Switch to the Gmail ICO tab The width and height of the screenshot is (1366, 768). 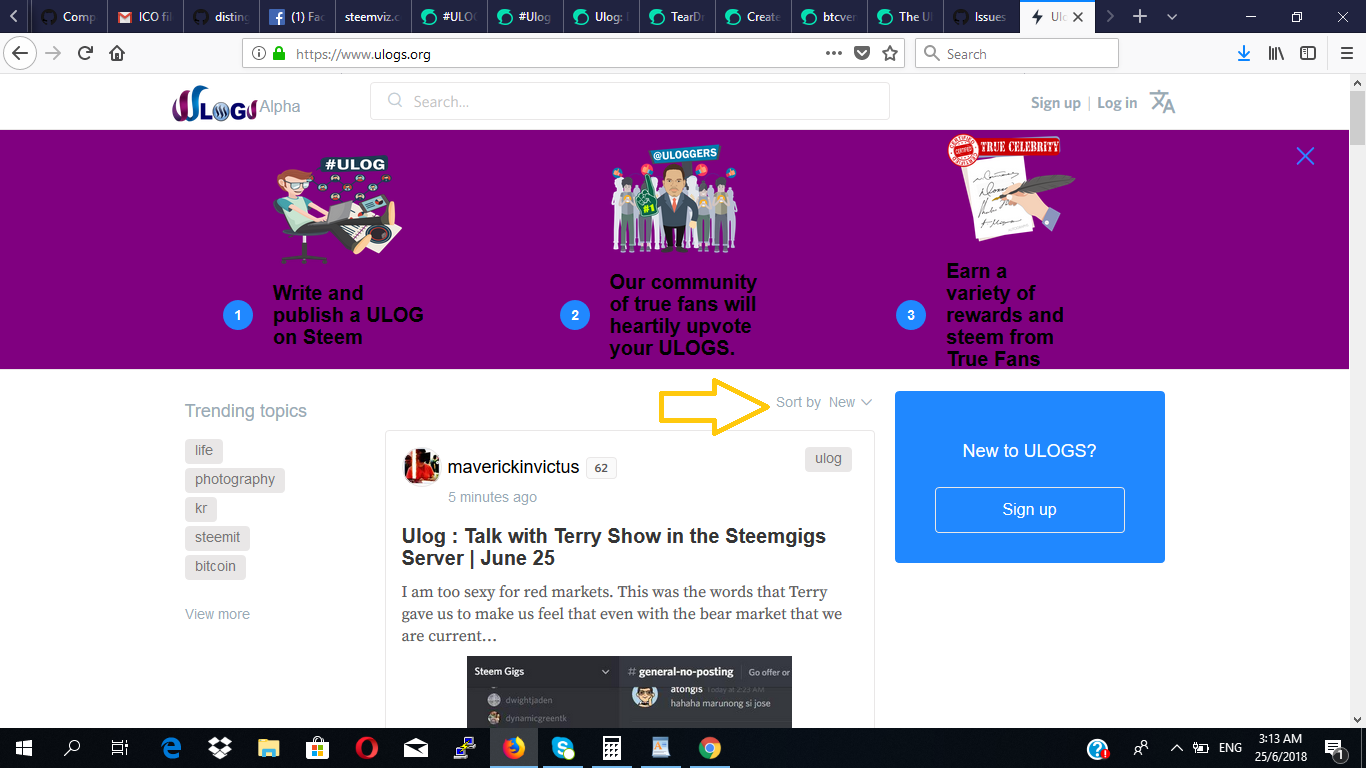tap(145, 17)
